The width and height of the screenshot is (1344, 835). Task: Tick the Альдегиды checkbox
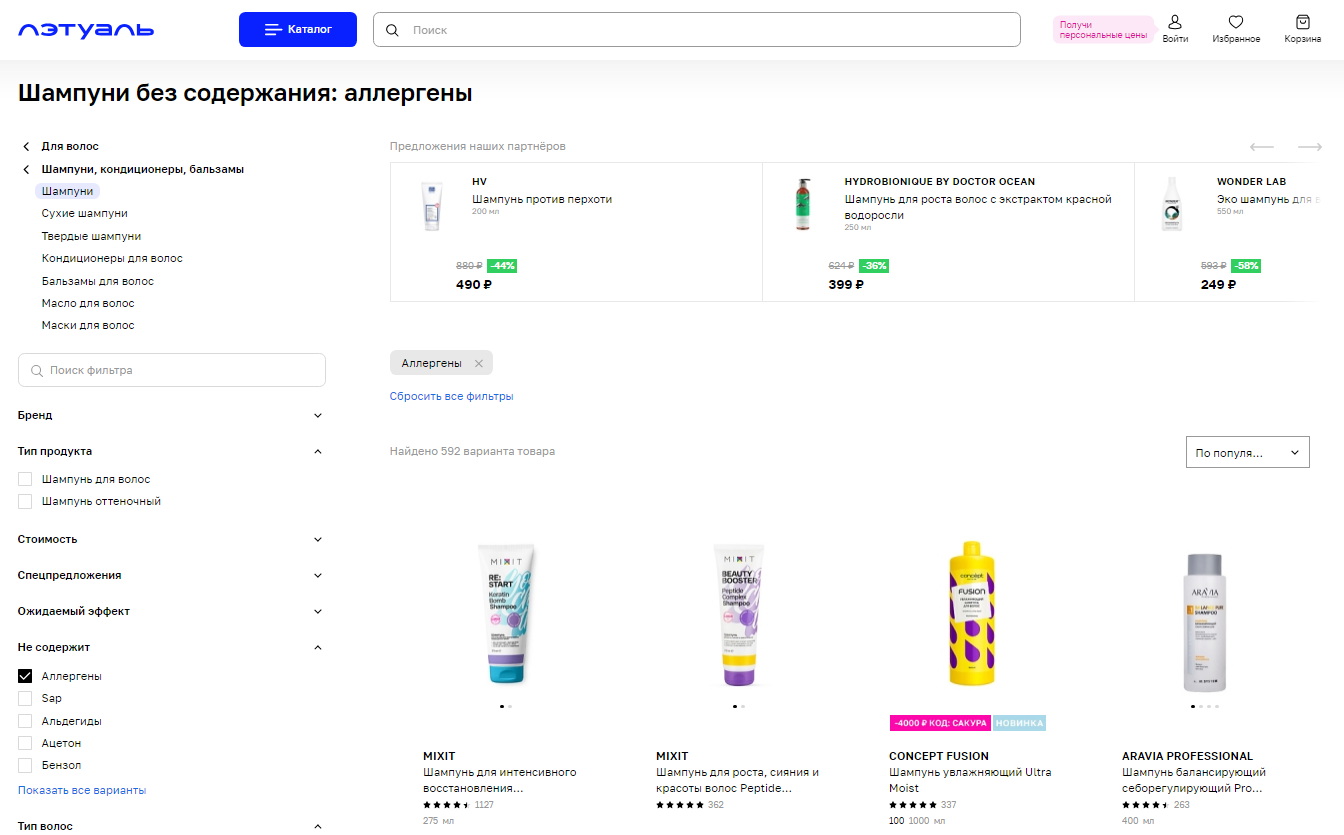25,721
